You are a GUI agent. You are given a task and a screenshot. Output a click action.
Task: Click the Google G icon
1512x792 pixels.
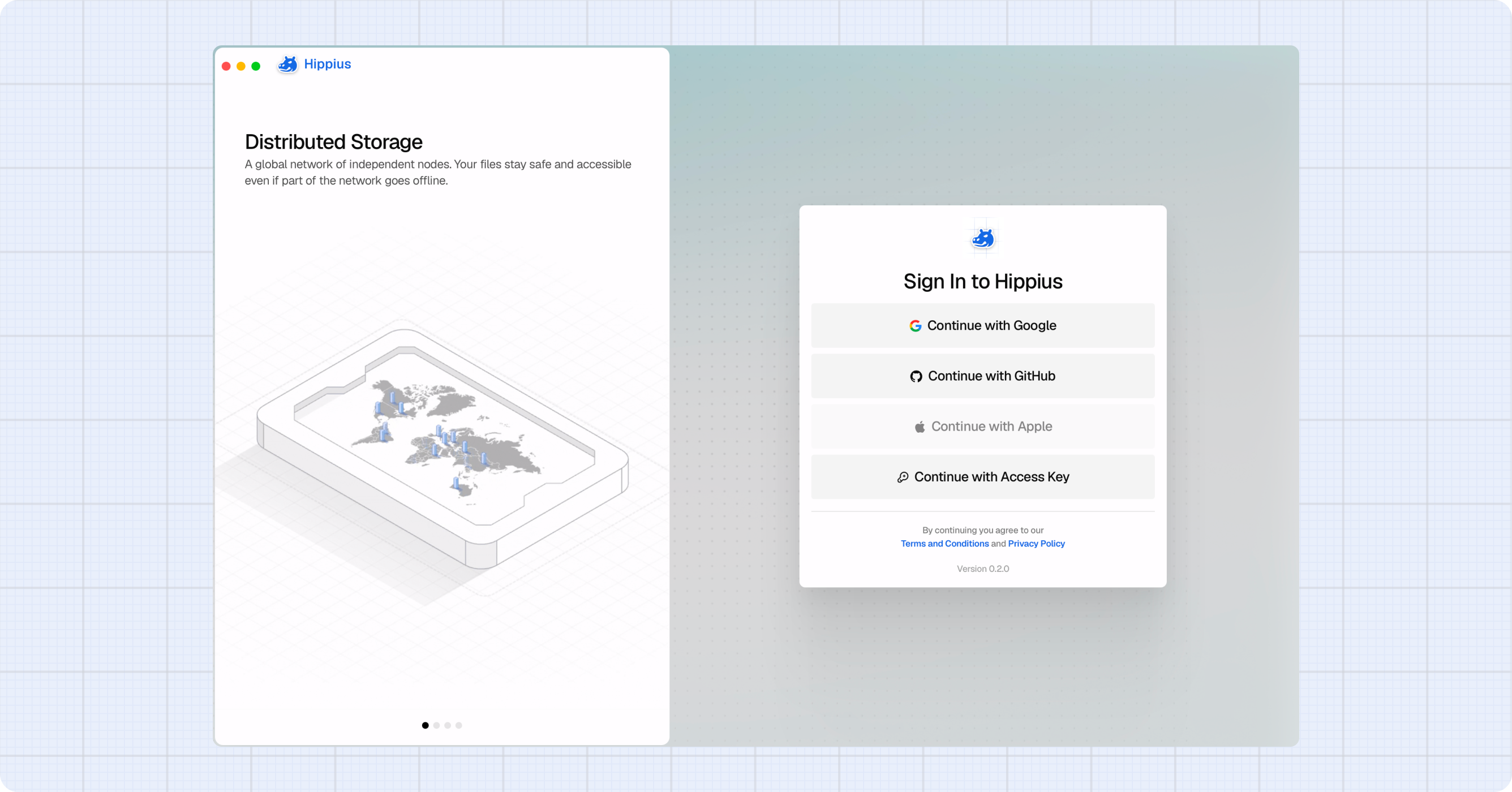pyautogui.click(x=915, y=326)
